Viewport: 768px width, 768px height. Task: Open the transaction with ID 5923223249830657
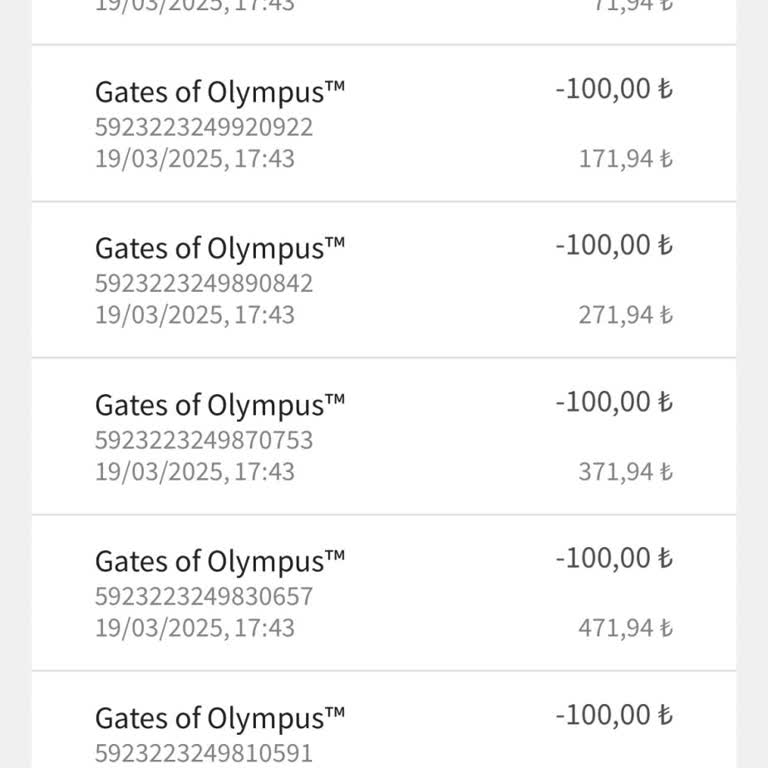click(204, 597)
